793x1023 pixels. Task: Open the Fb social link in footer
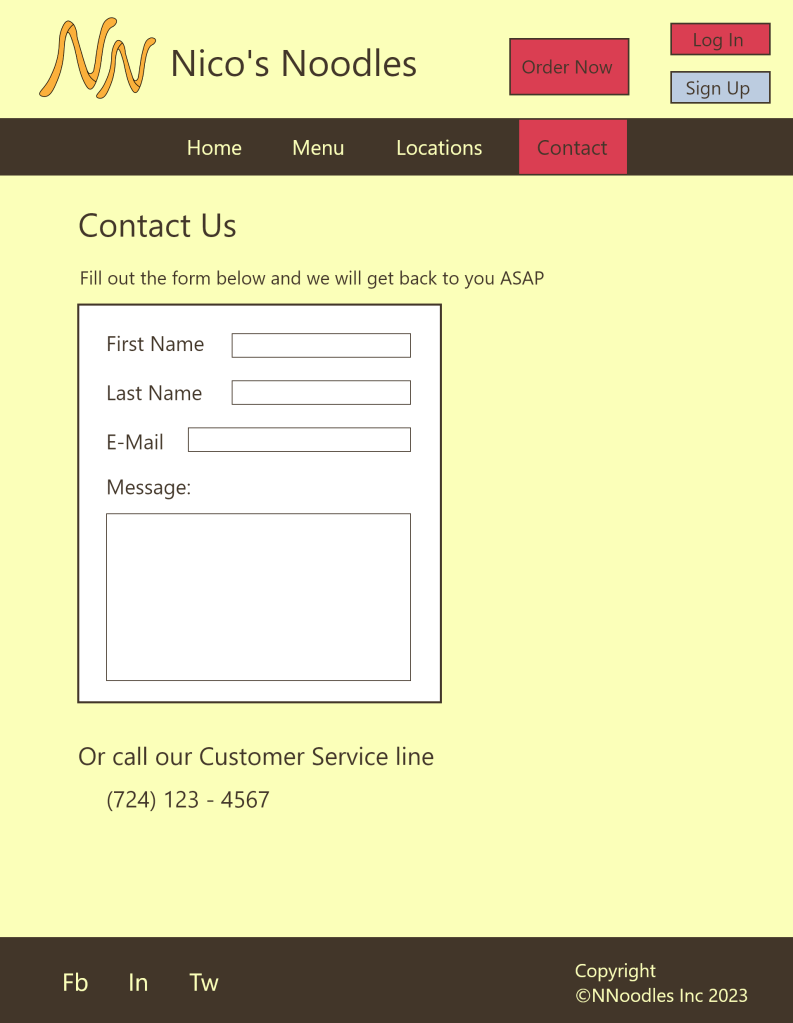click(75, 983)
